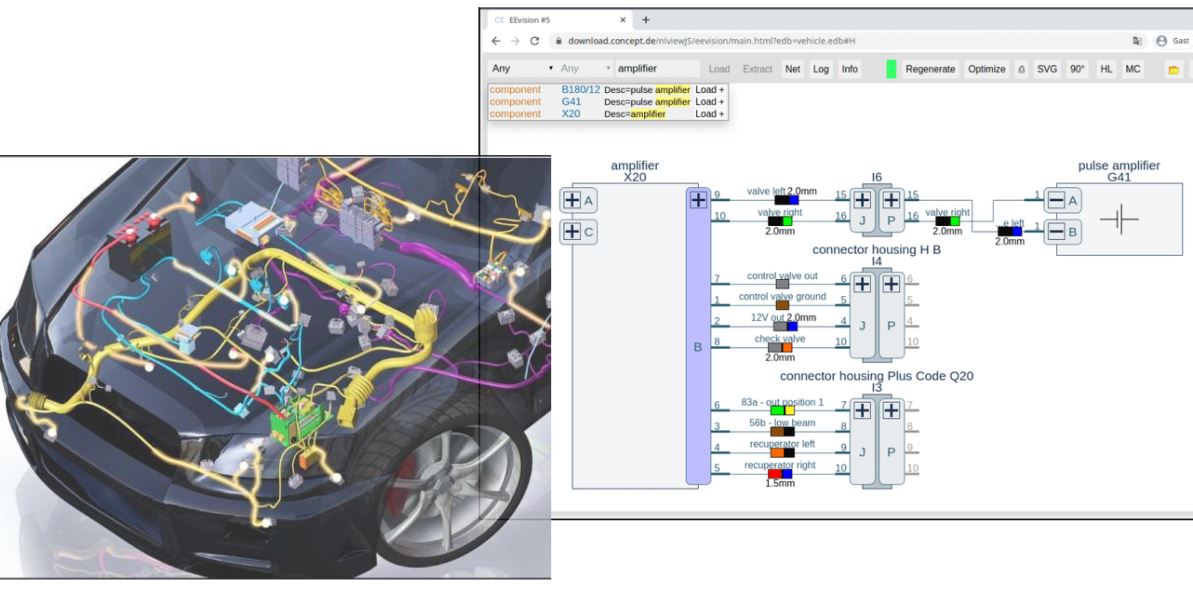Select B180/12 in search results
1193x606 pixels.
(x=581, y=90)
